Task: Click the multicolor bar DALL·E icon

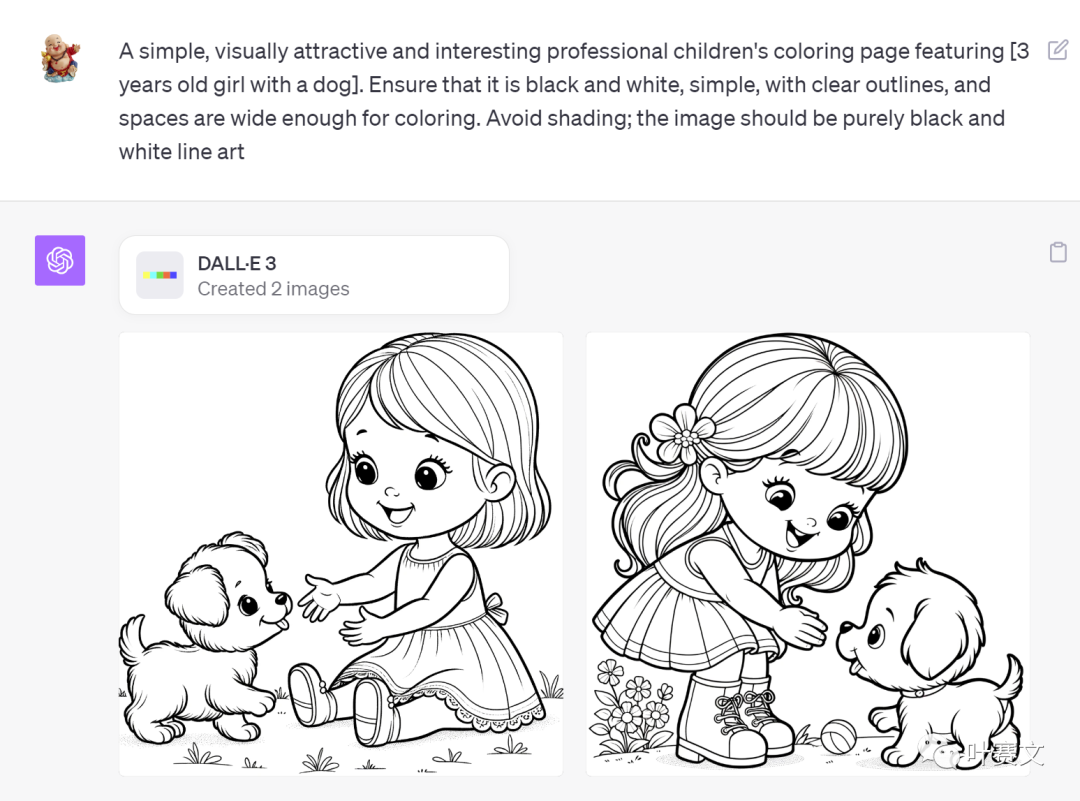Action: 160,275
